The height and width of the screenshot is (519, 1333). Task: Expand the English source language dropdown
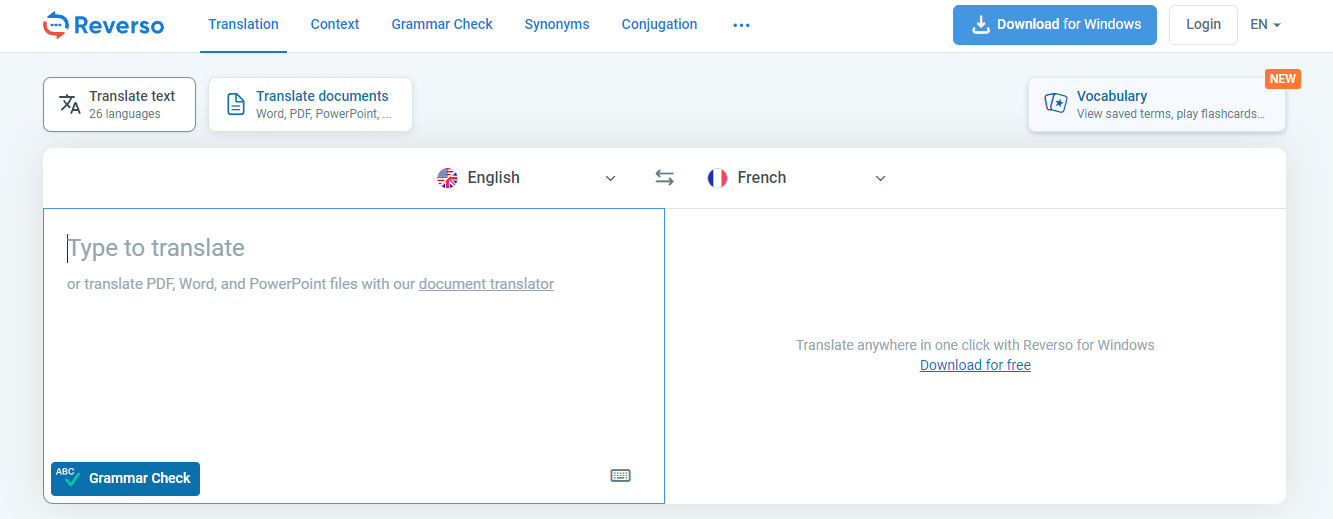610,178
